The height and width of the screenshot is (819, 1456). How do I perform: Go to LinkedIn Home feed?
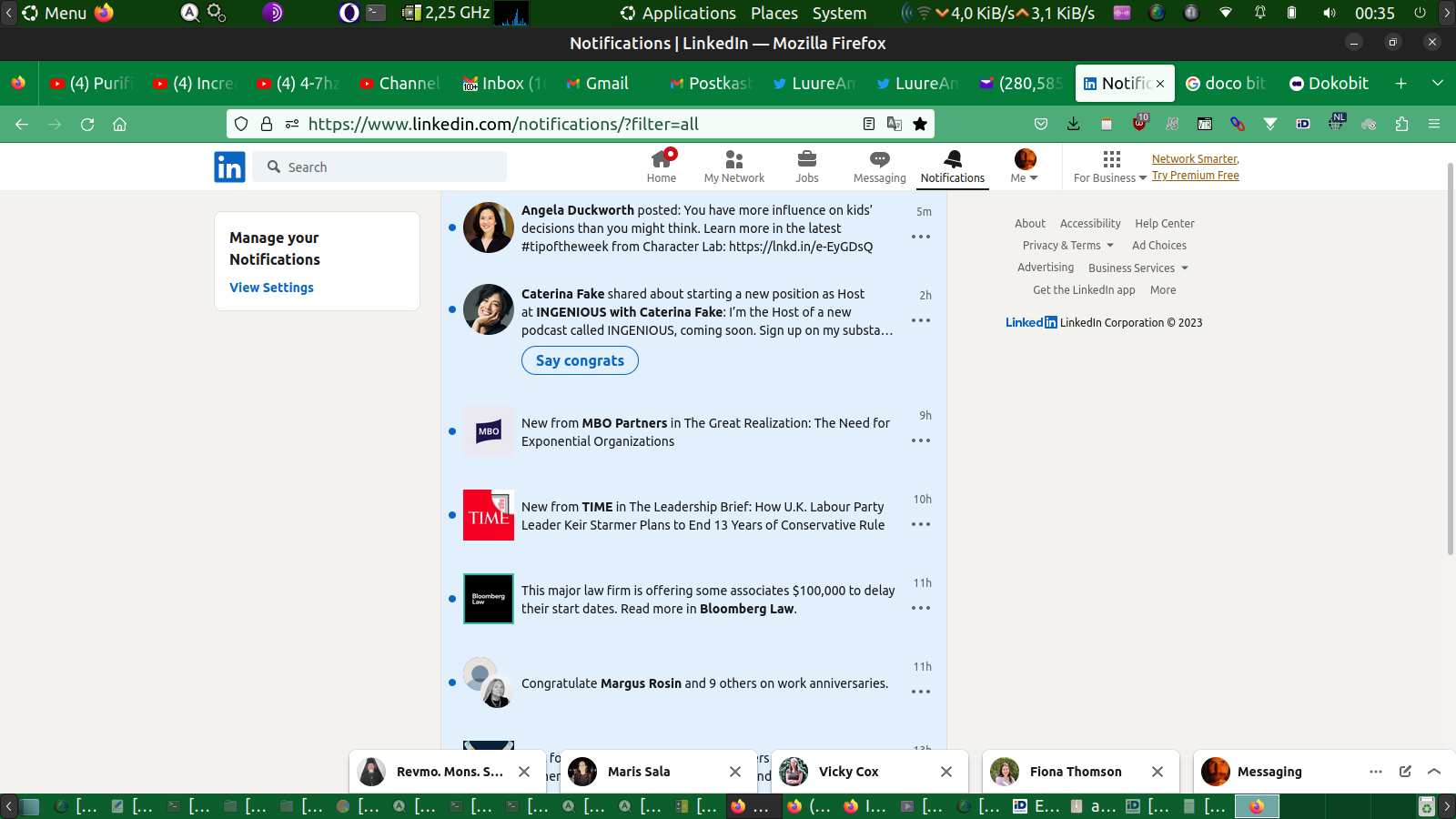click(x=662, y=167)
